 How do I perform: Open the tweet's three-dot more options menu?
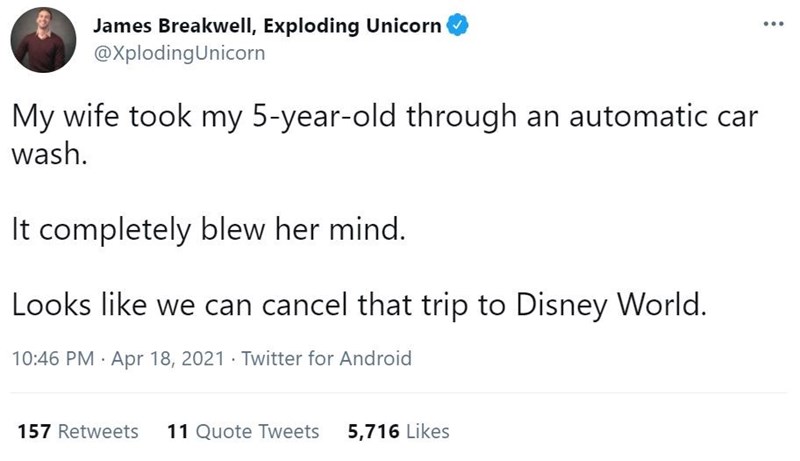[x=773, y=24]
